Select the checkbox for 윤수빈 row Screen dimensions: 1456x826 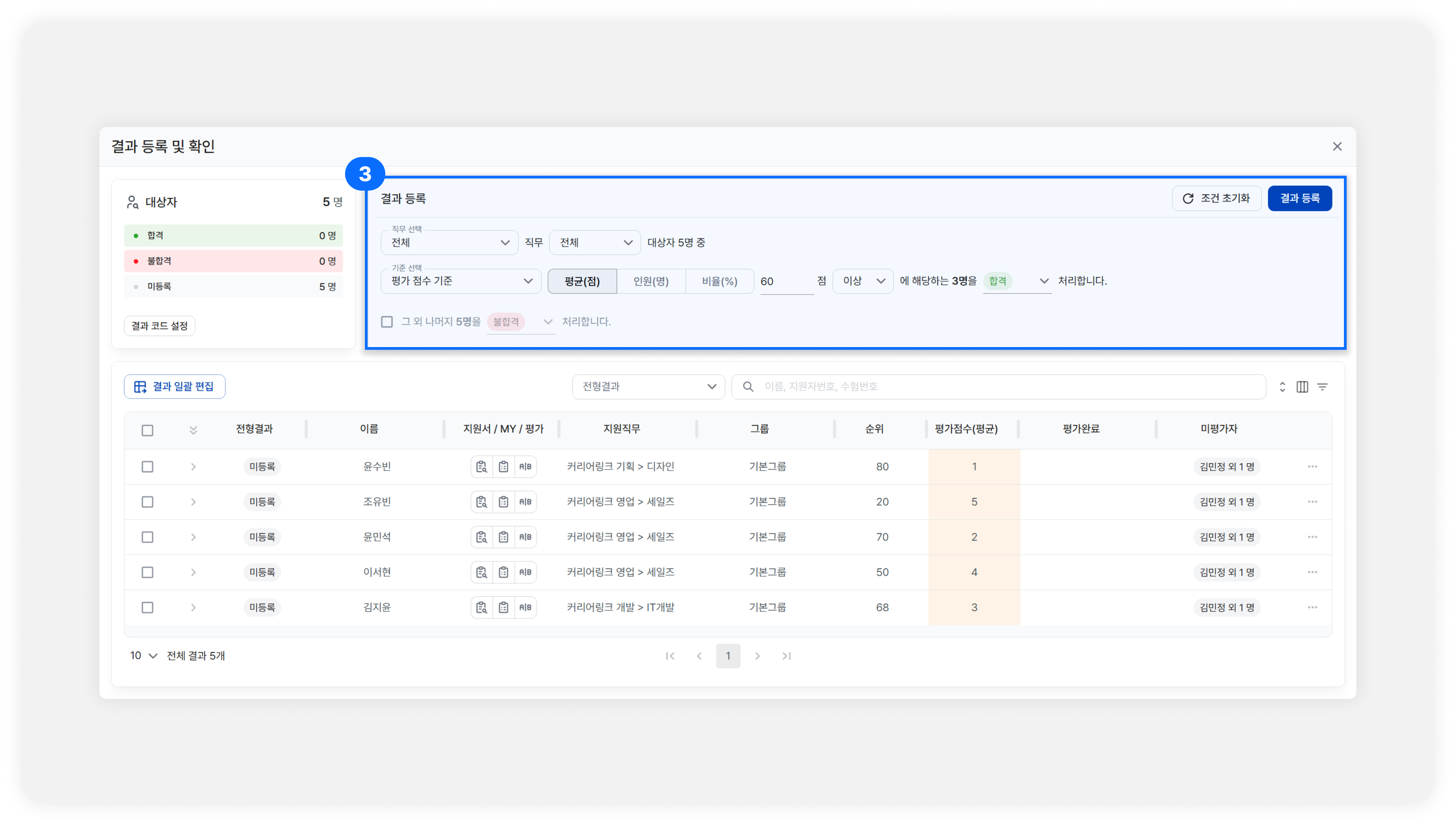[x=148, y=466]
